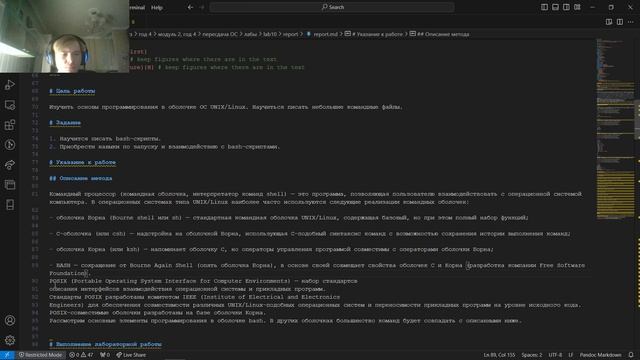Screen dimensions: 640x360
Task: Open the Remote Explorer sidebar icon
Action: click(10, 105)
